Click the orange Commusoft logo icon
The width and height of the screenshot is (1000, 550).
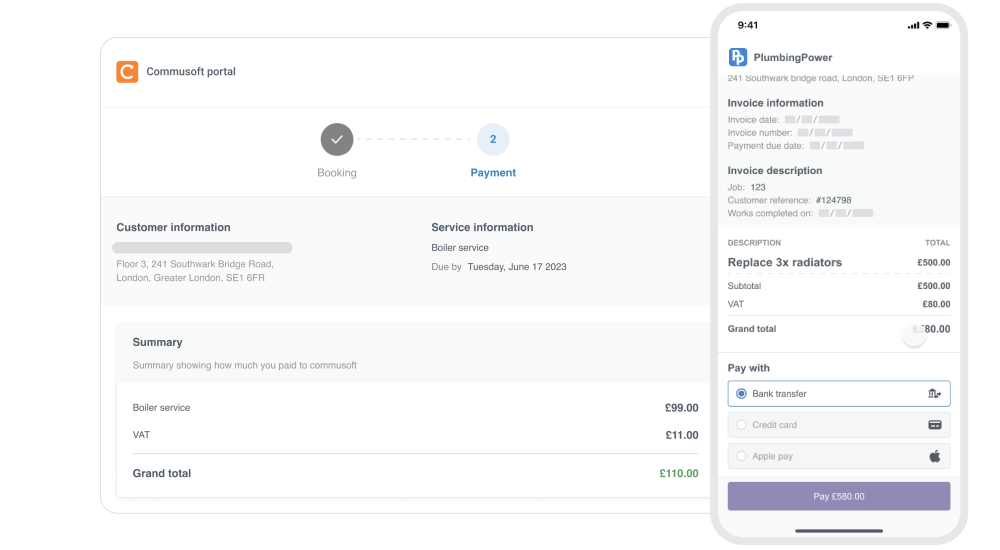127,72
